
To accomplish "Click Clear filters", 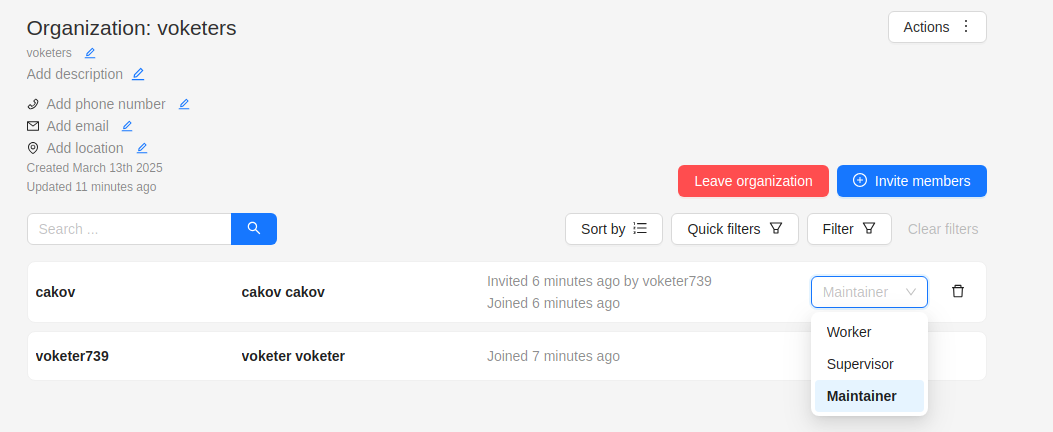I will 943,229.
